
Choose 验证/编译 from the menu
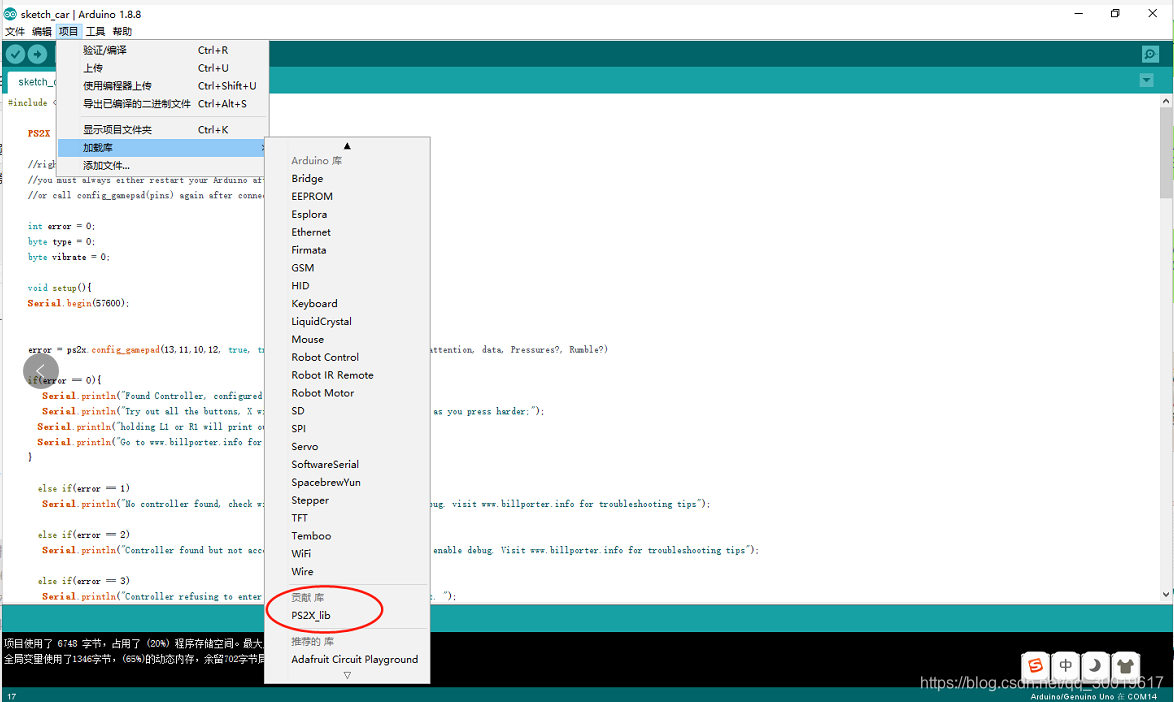pos(162,50)
